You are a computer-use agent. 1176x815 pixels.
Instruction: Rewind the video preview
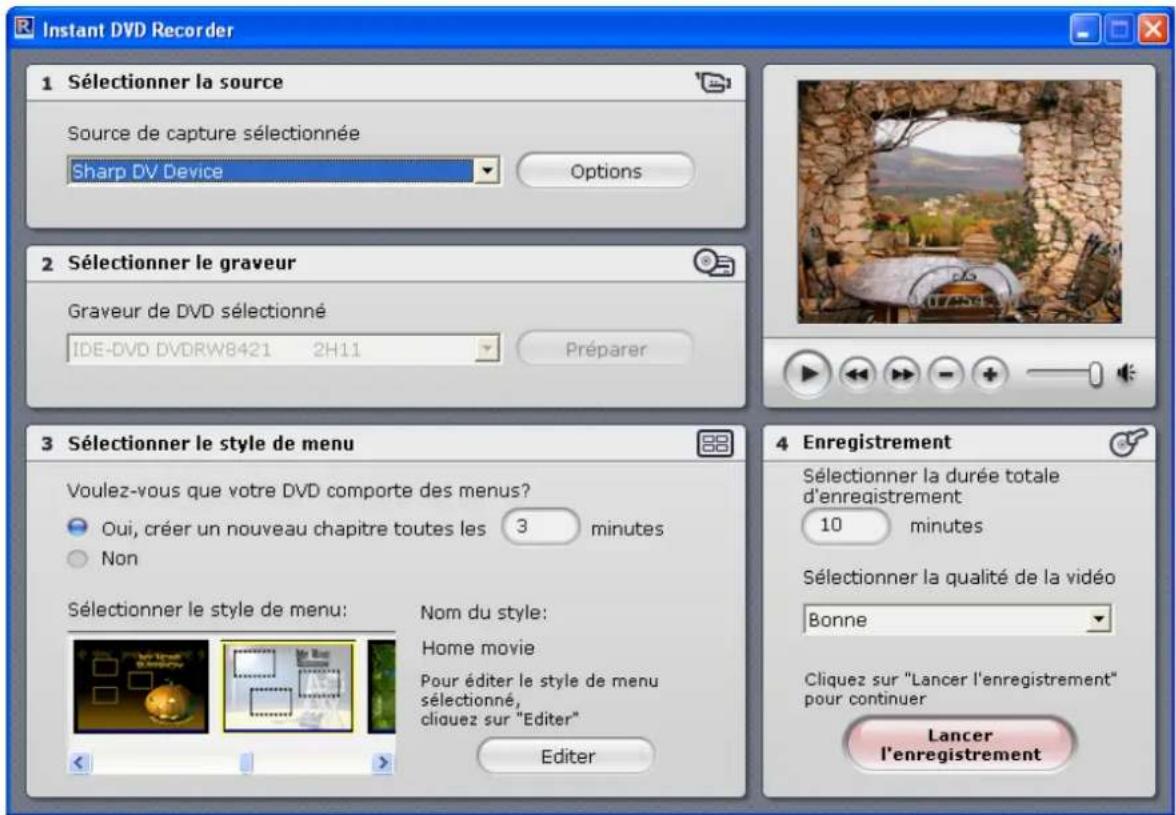[x=856, y=373]
